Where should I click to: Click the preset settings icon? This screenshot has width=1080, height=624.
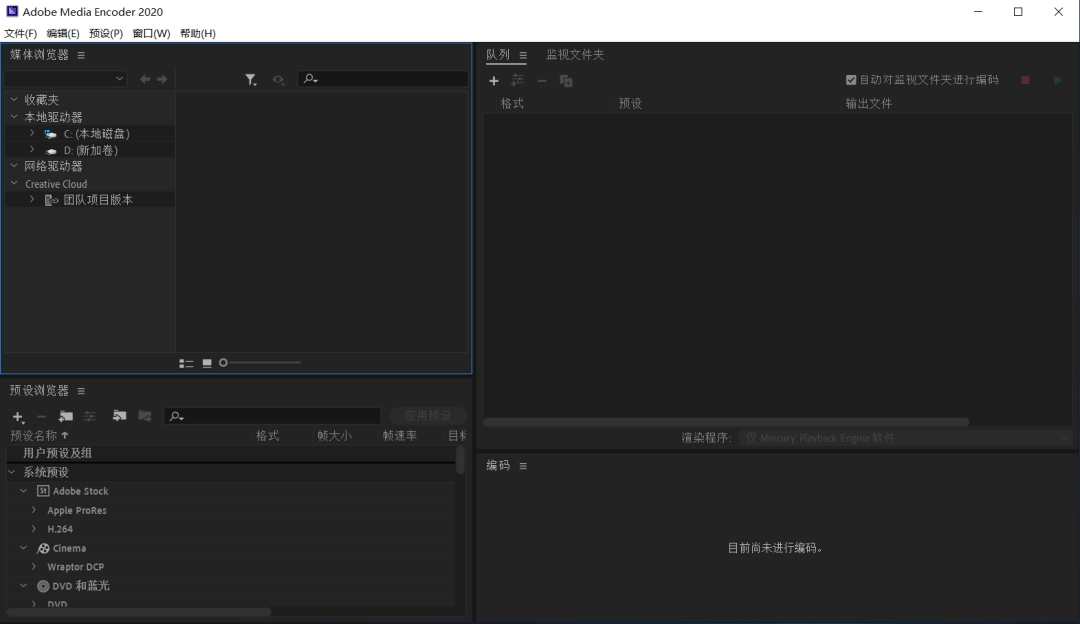(x=90, y=416)
